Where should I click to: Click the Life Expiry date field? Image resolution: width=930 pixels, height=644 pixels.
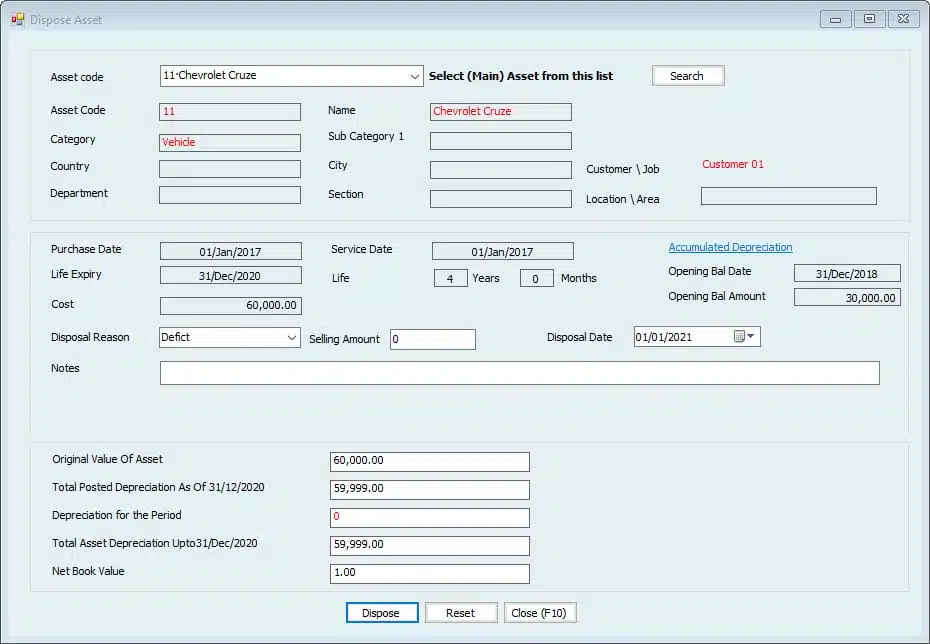[231, 275]
